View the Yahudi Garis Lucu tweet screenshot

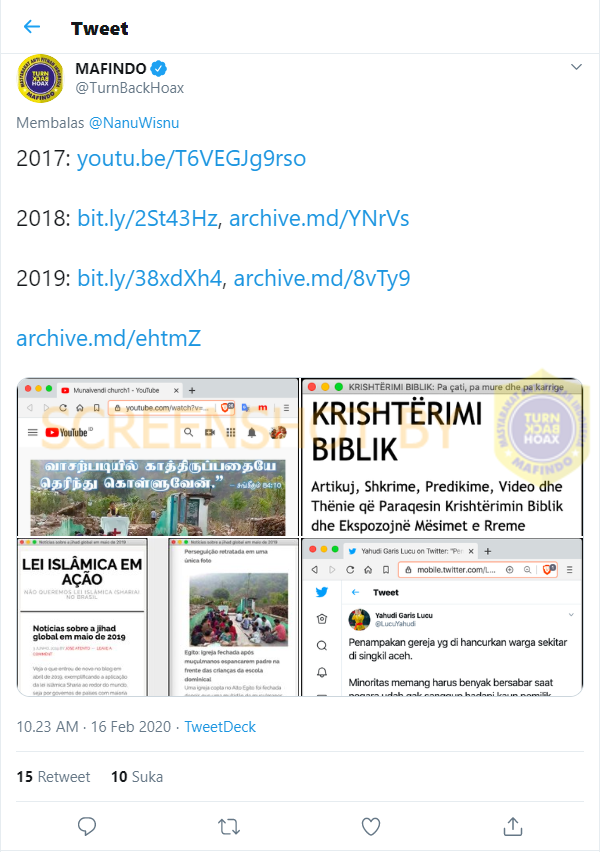[442, 617]
